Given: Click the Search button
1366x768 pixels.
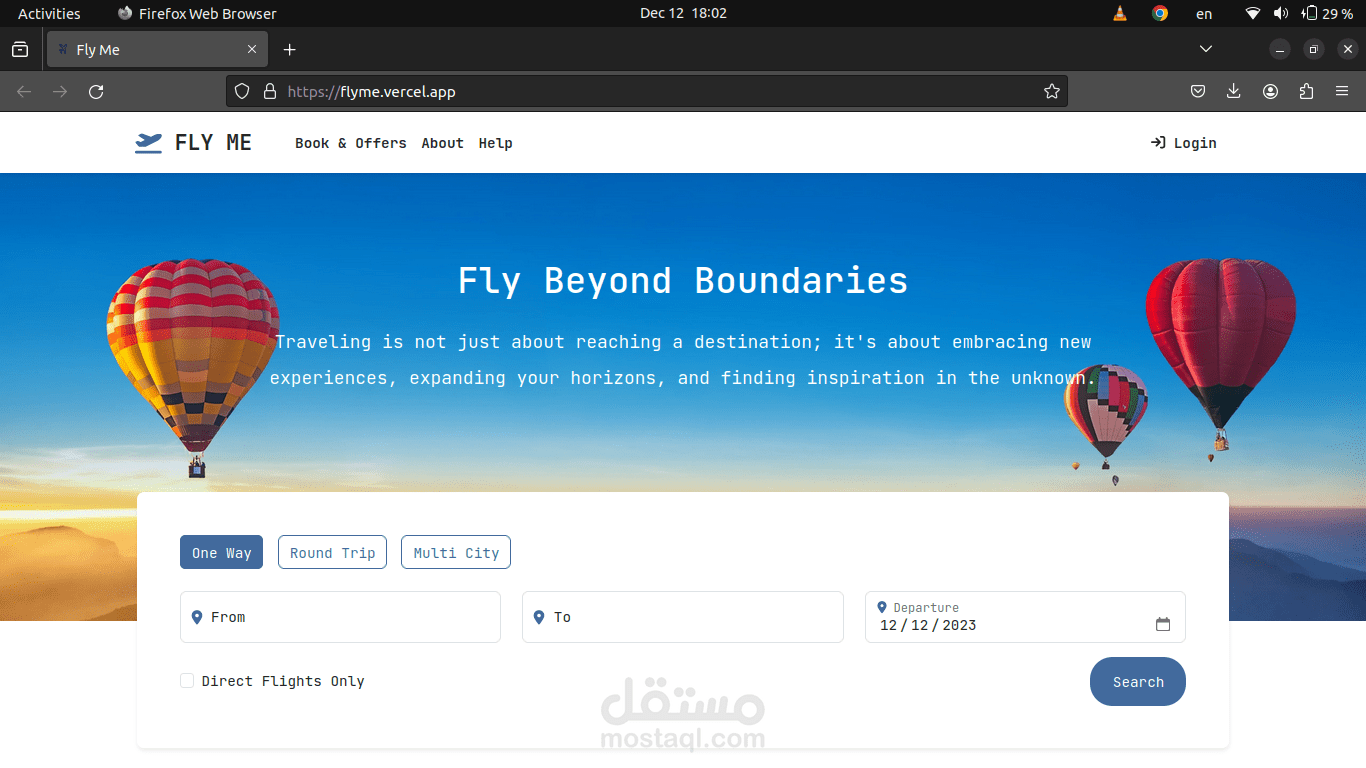Looking at the screenshot, I should coord(1137,681).
